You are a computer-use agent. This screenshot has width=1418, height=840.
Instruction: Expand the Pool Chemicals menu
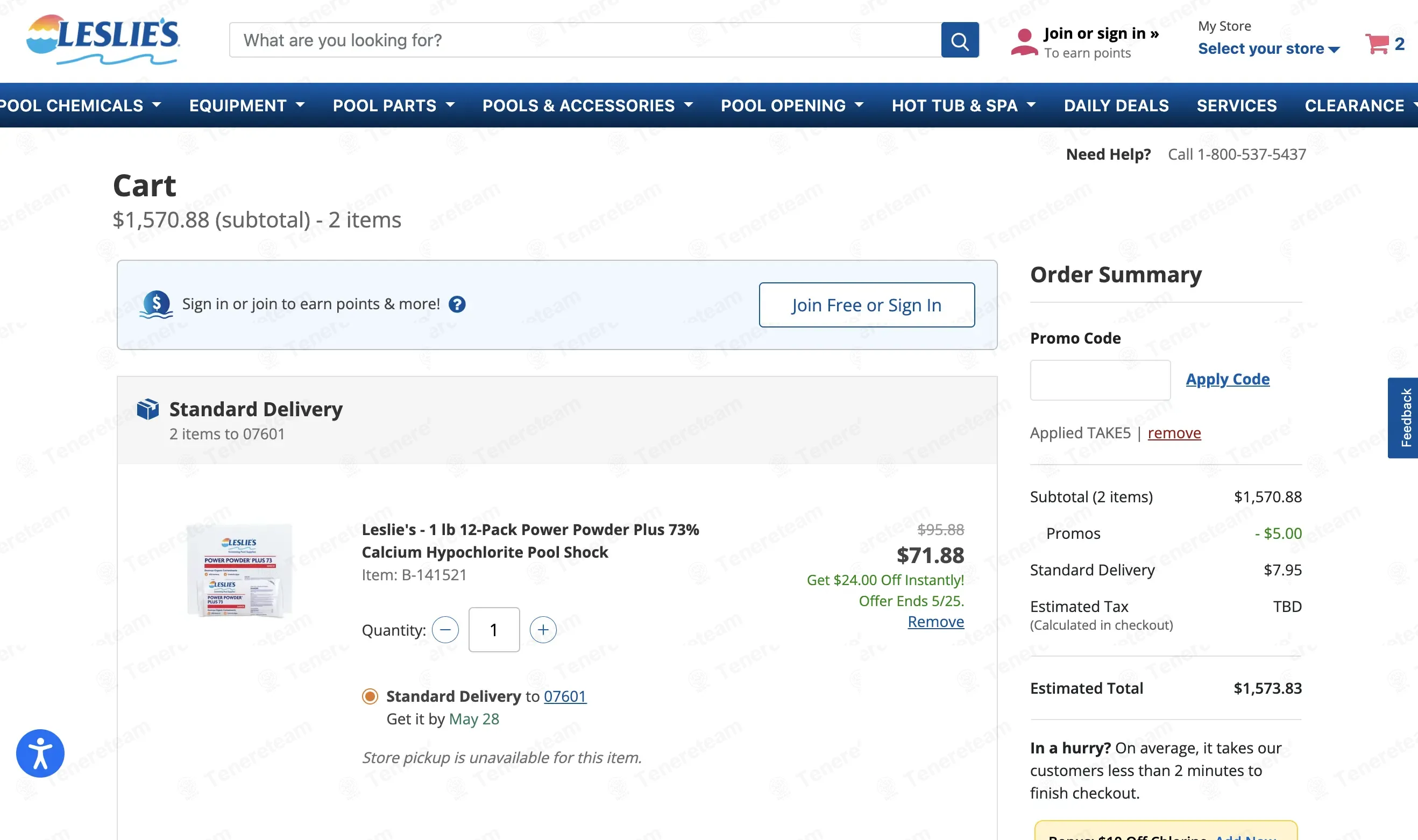click(x=80, y=105)
